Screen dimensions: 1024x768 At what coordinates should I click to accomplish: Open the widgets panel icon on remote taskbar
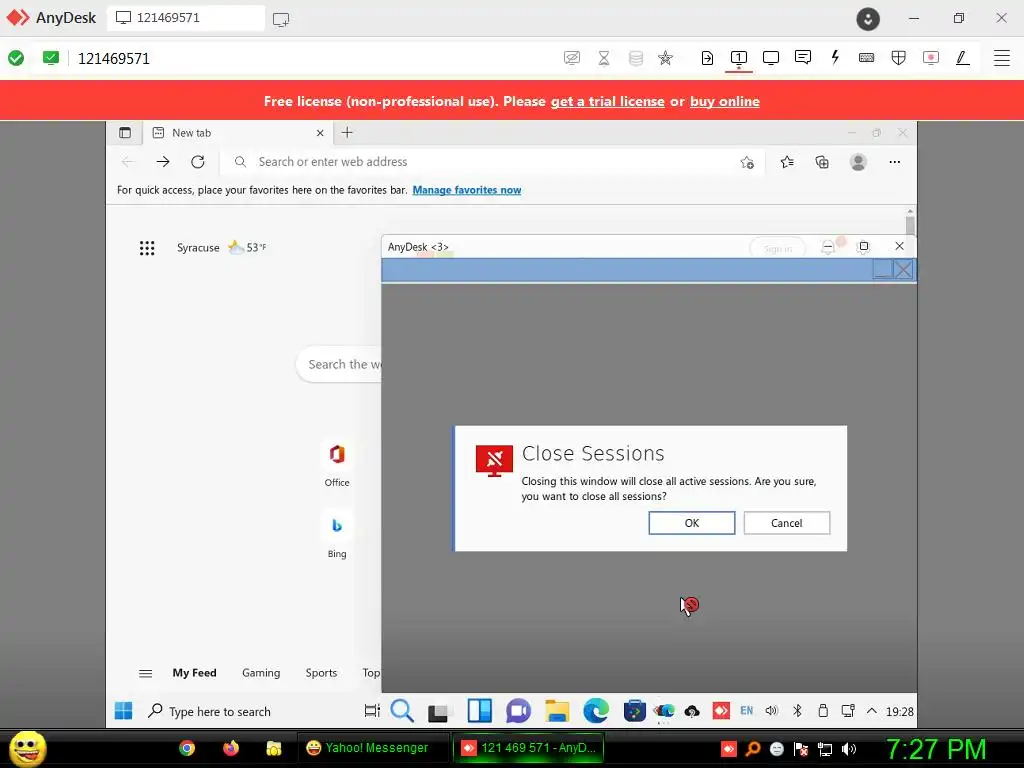click(480, 711)
